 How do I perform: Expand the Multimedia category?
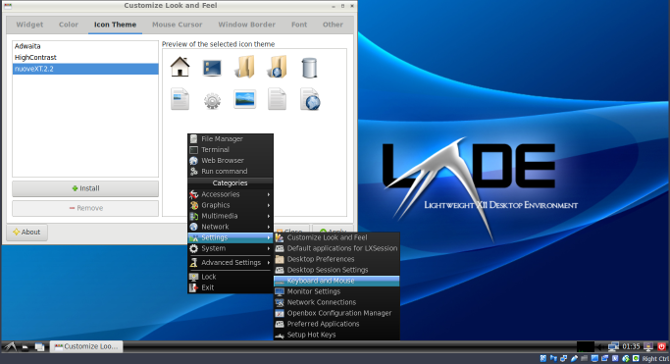click(x=230, y=216)
